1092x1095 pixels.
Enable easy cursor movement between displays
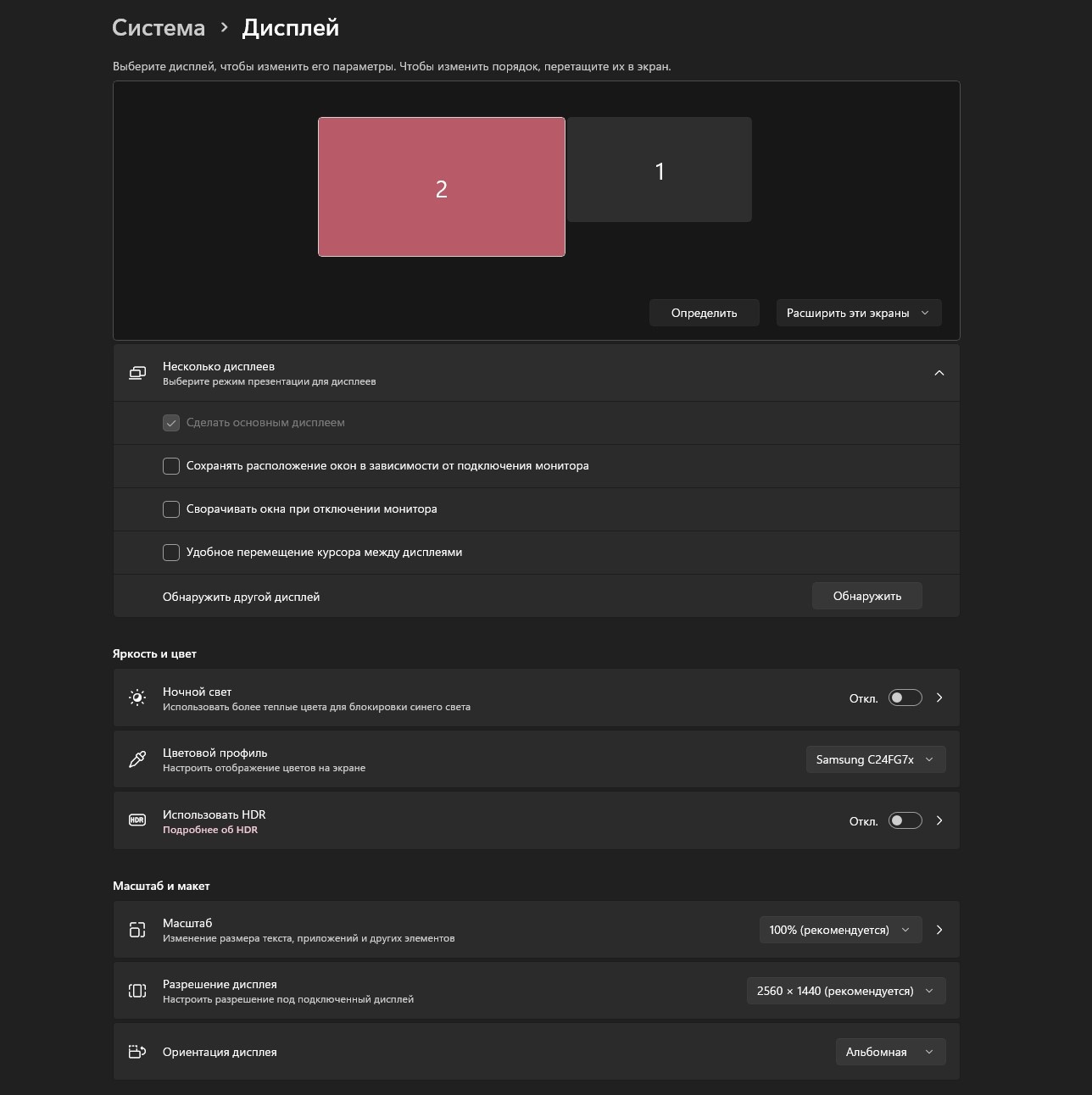coord(171,553)
